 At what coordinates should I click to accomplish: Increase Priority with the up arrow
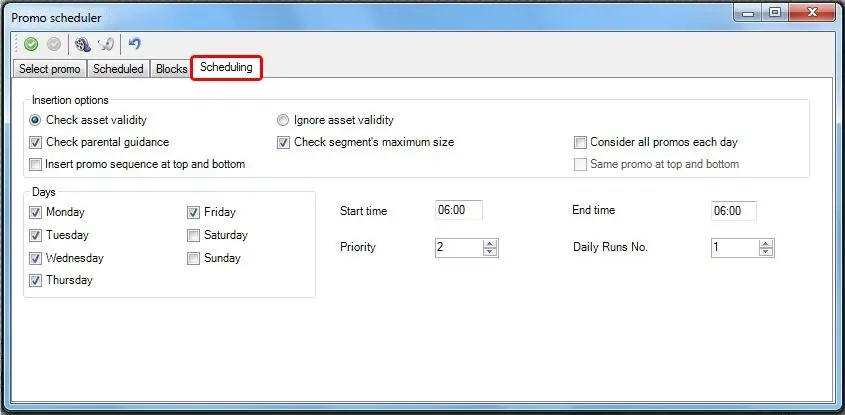pyautogui.click(x=489, y=243)
